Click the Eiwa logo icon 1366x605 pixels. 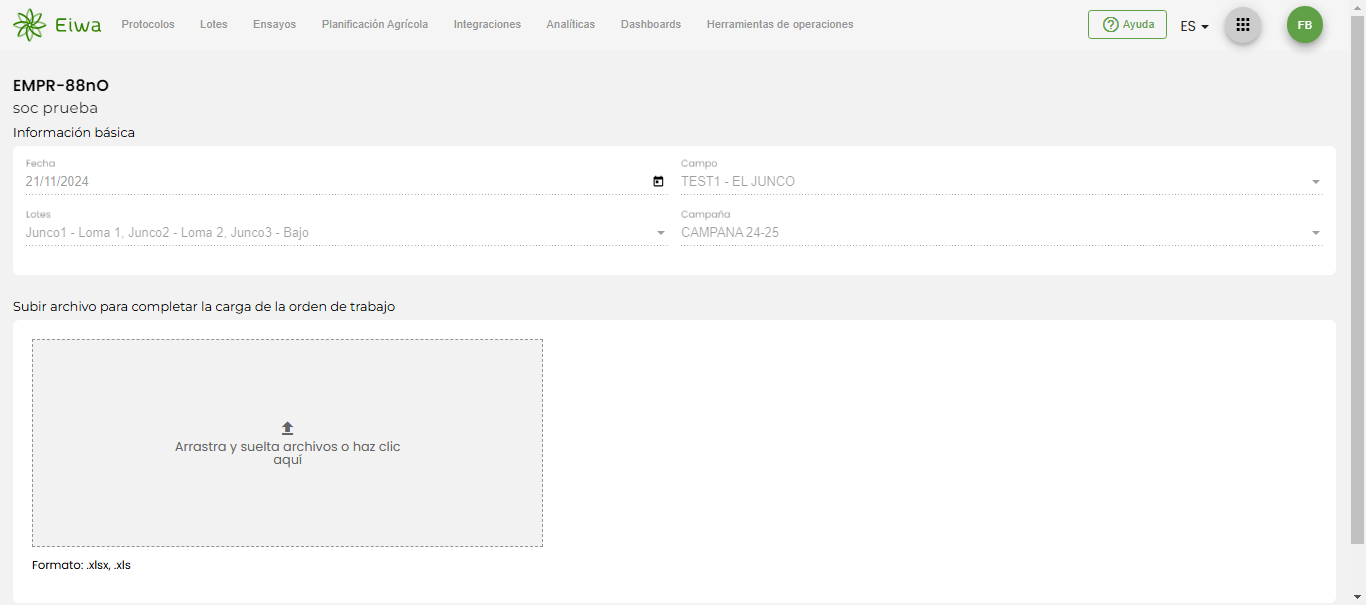29,25
